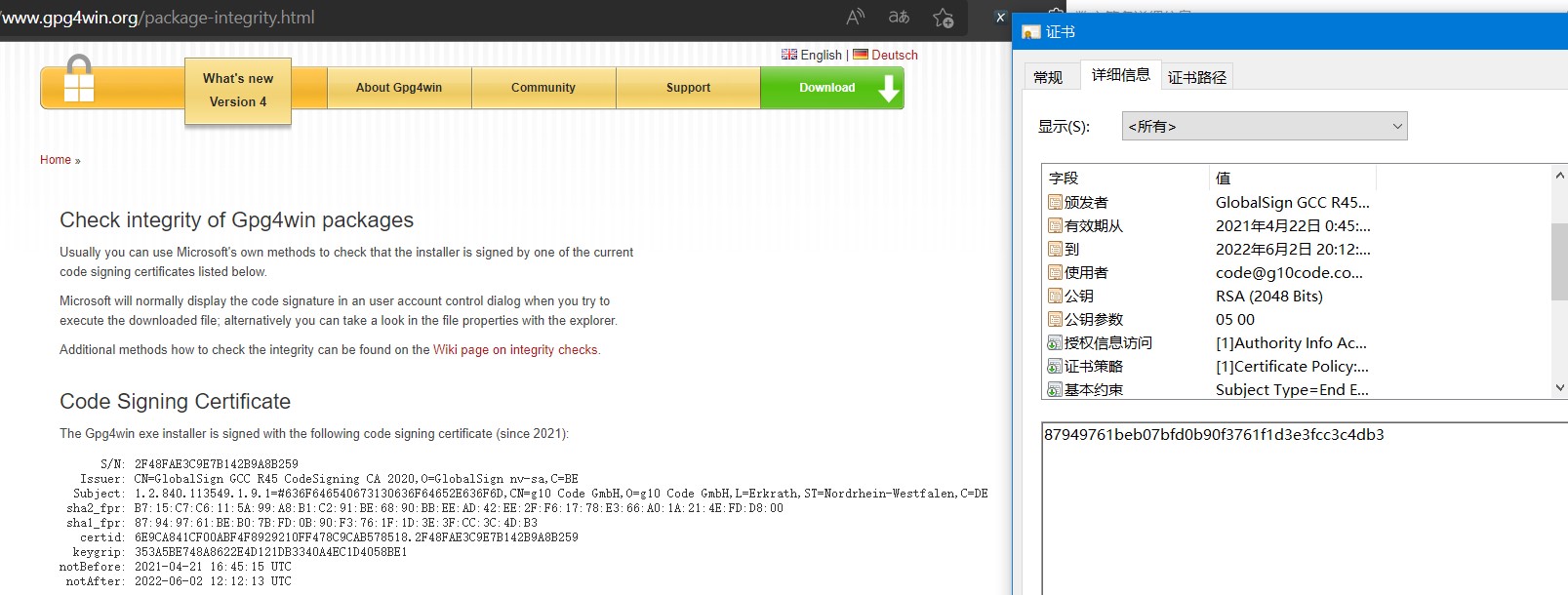
Task: Switch site language to Deutsch
Action: click(x=895, y=55)
